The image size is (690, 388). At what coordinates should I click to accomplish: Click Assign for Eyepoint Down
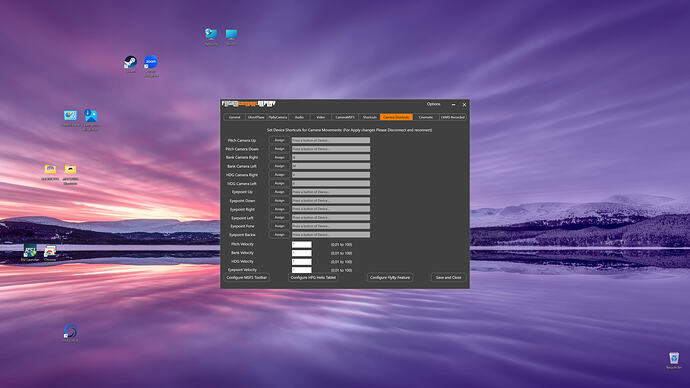pos(279,200)
